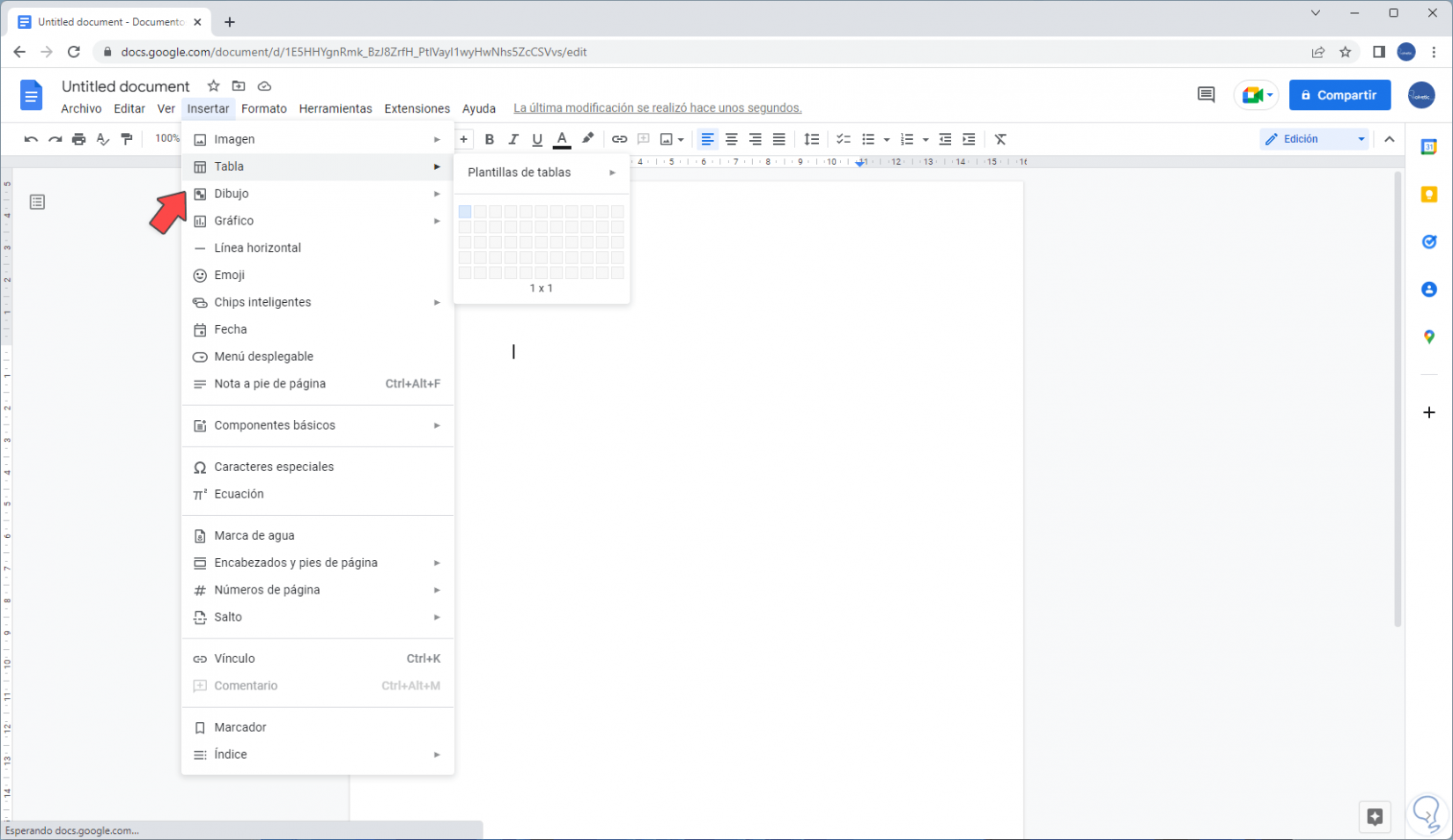Set alignment to right

755,139
